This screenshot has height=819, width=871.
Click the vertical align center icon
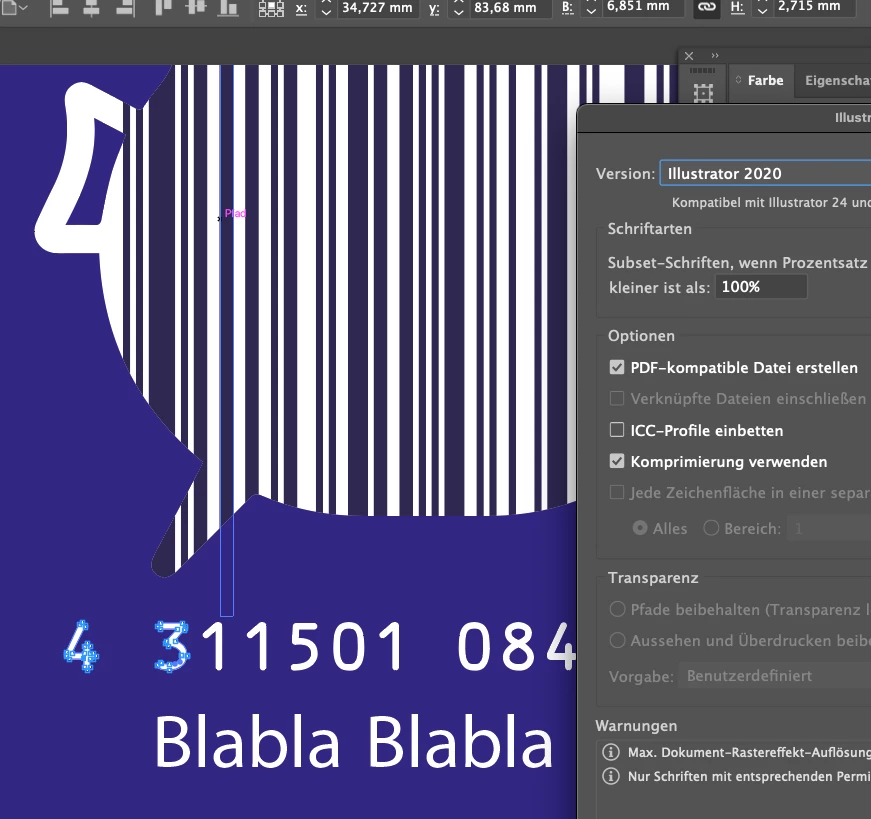click(196, 7)
